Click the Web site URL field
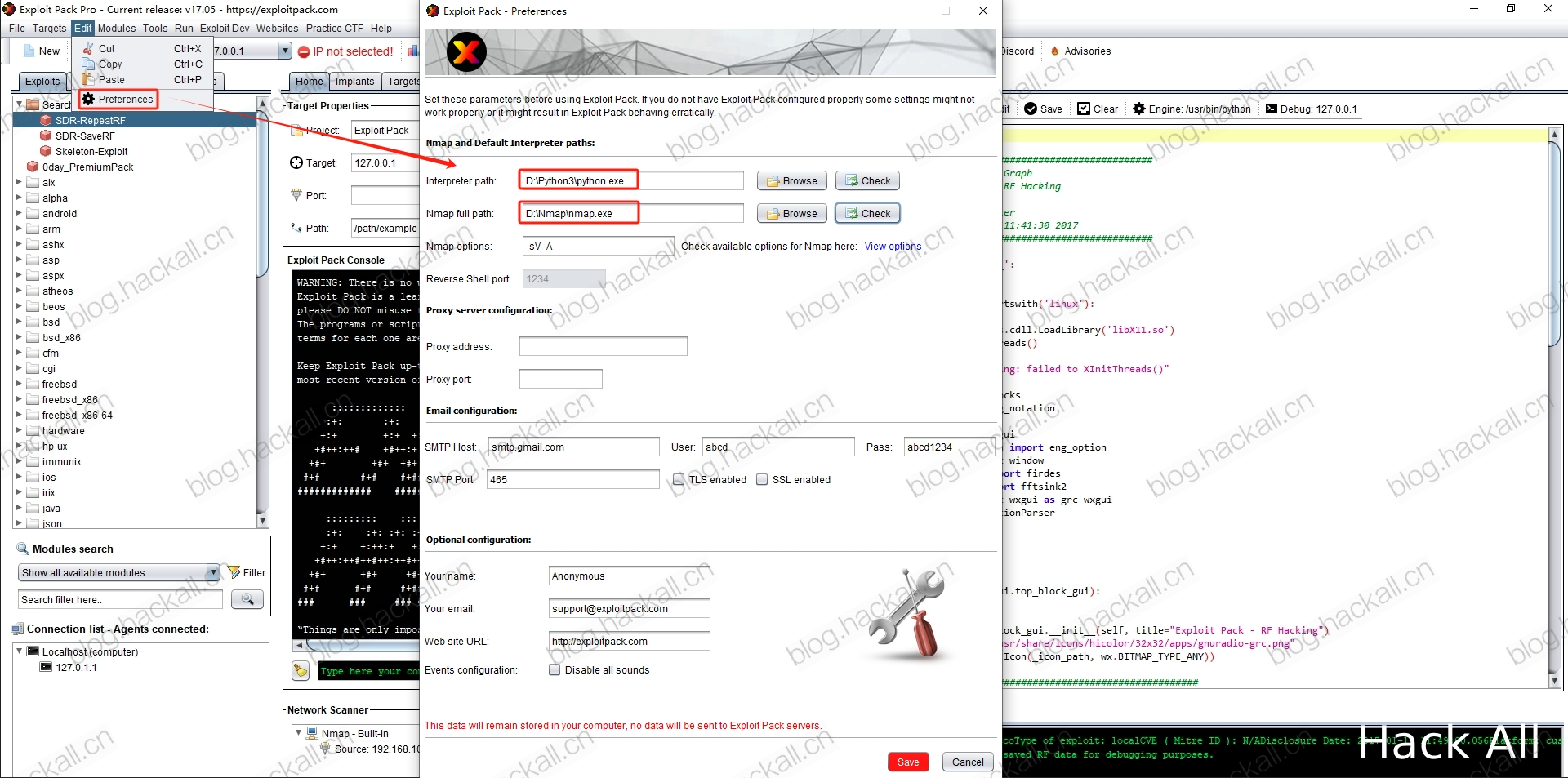 (630, 641)
